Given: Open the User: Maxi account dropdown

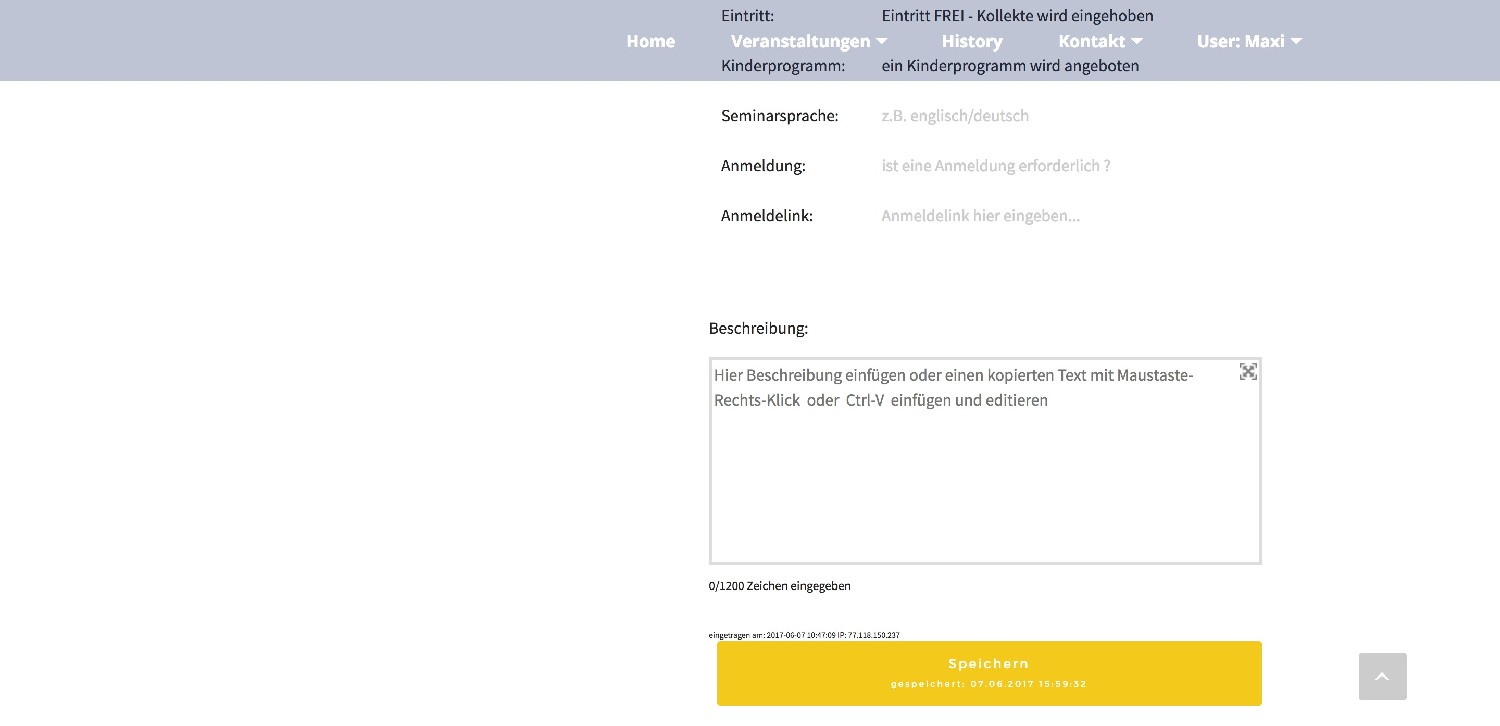Looking at the screenshot, I should click(x=1249, y=41).
